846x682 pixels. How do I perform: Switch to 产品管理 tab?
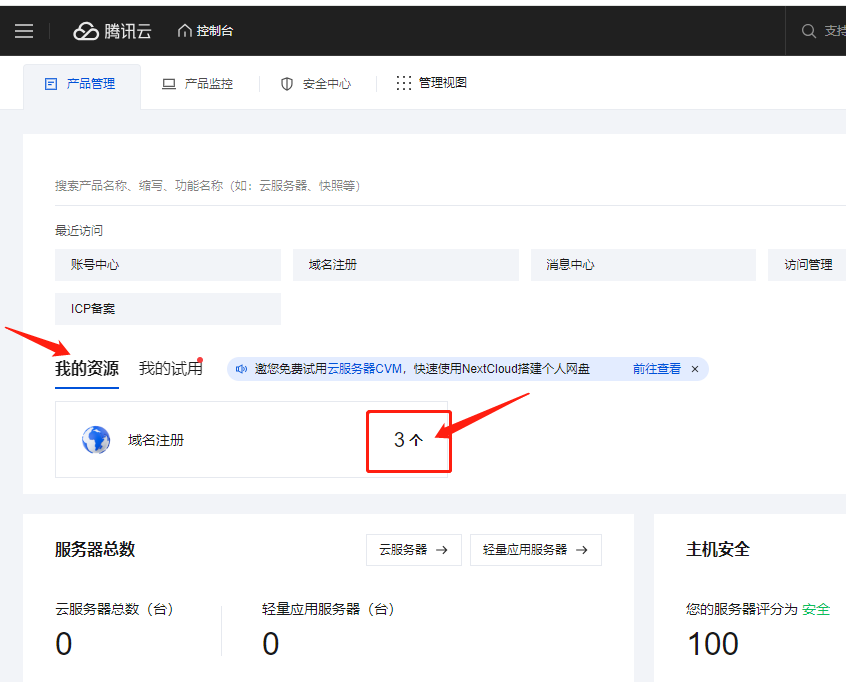click(81, 84)
